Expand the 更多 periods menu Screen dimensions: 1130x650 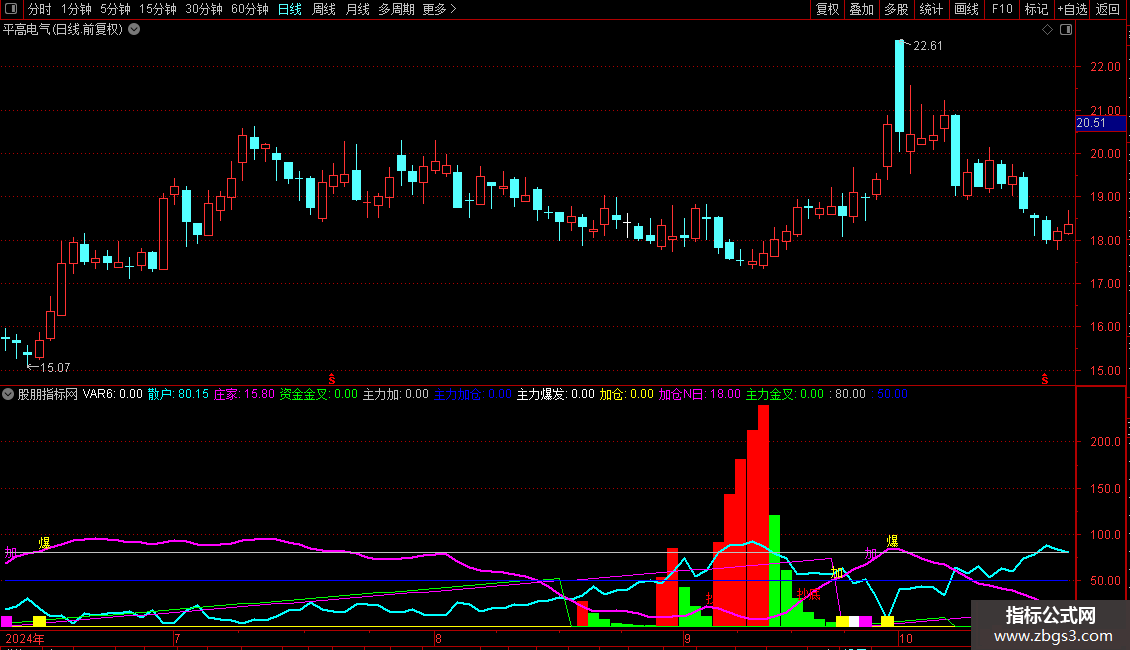click(440, 9)
